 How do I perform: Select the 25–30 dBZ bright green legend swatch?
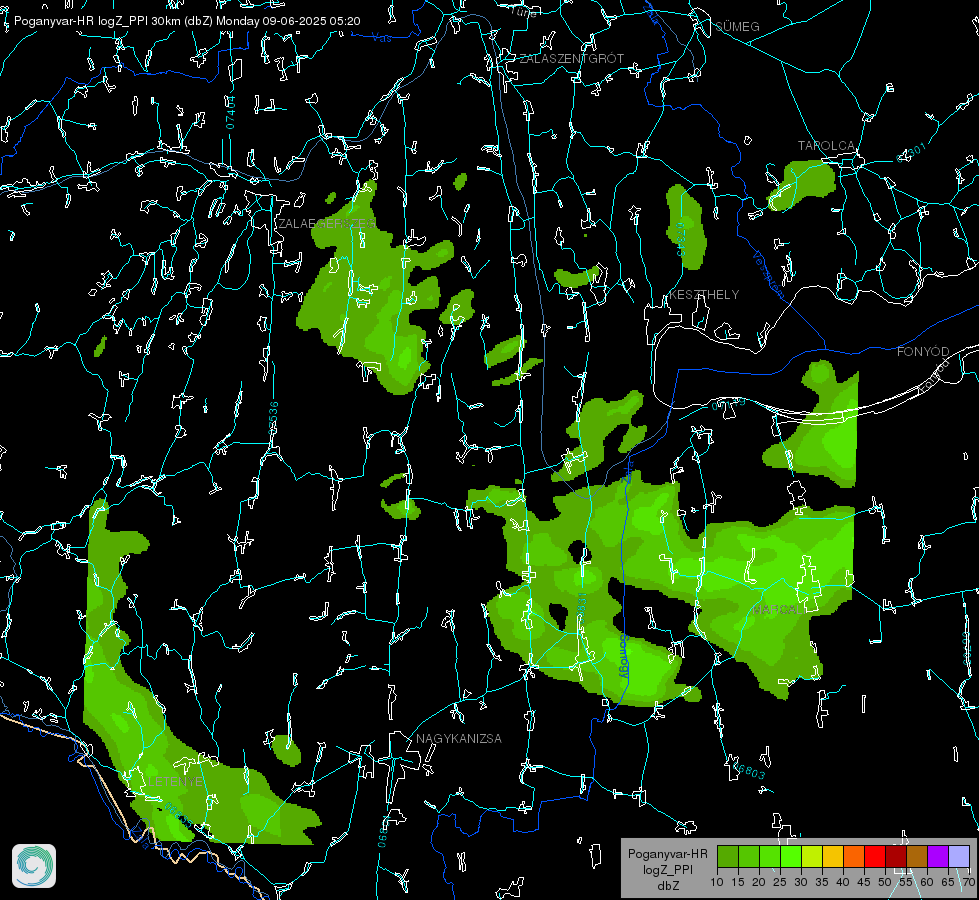(x=791, y=856)
